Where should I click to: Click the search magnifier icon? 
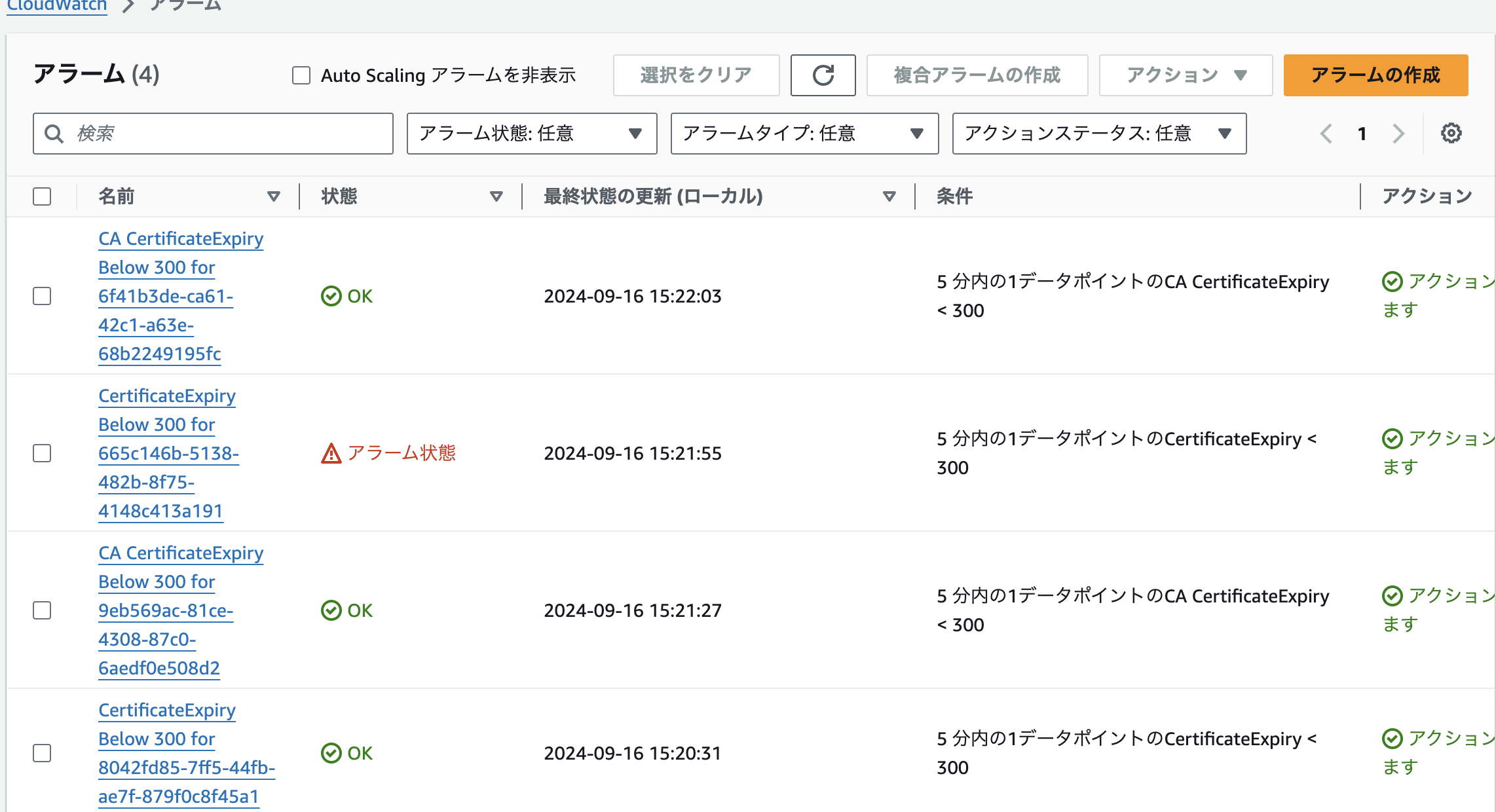pos(54,134)
